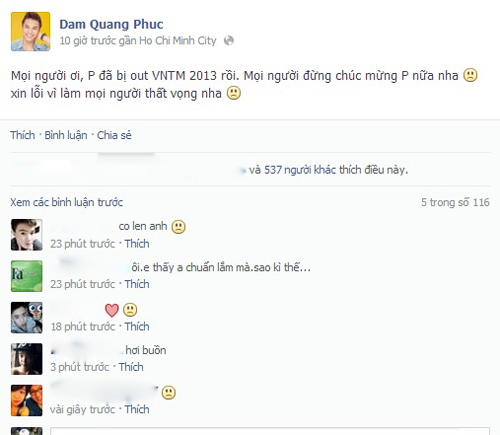This screenshot has height=435, width=500.
Task: Click the Thích link under the post
Action: (x=23, y=135)
